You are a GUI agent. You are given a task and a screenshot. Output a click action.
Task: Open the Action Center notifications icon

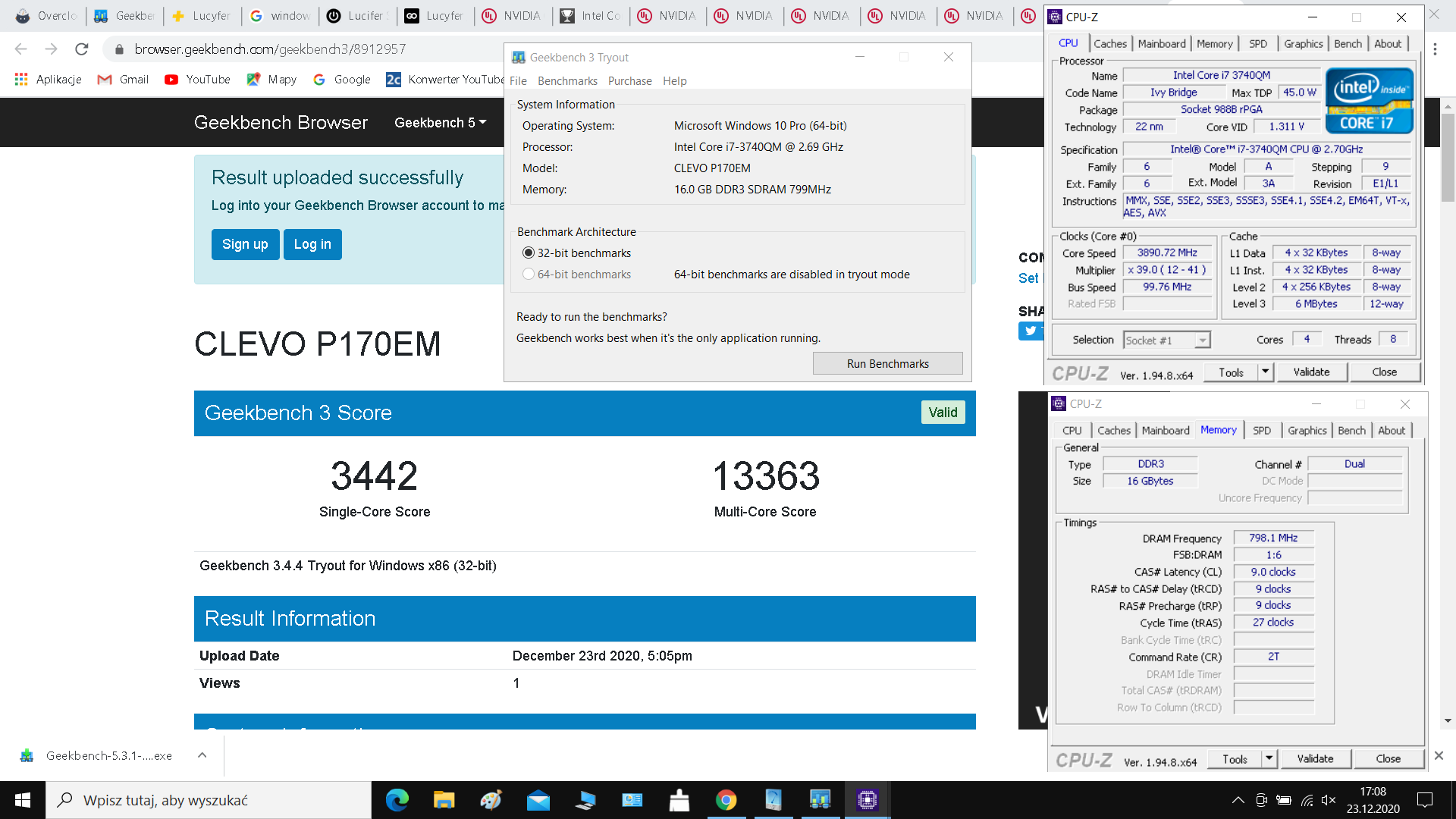pyautogui.click(x=1425, y=800)
